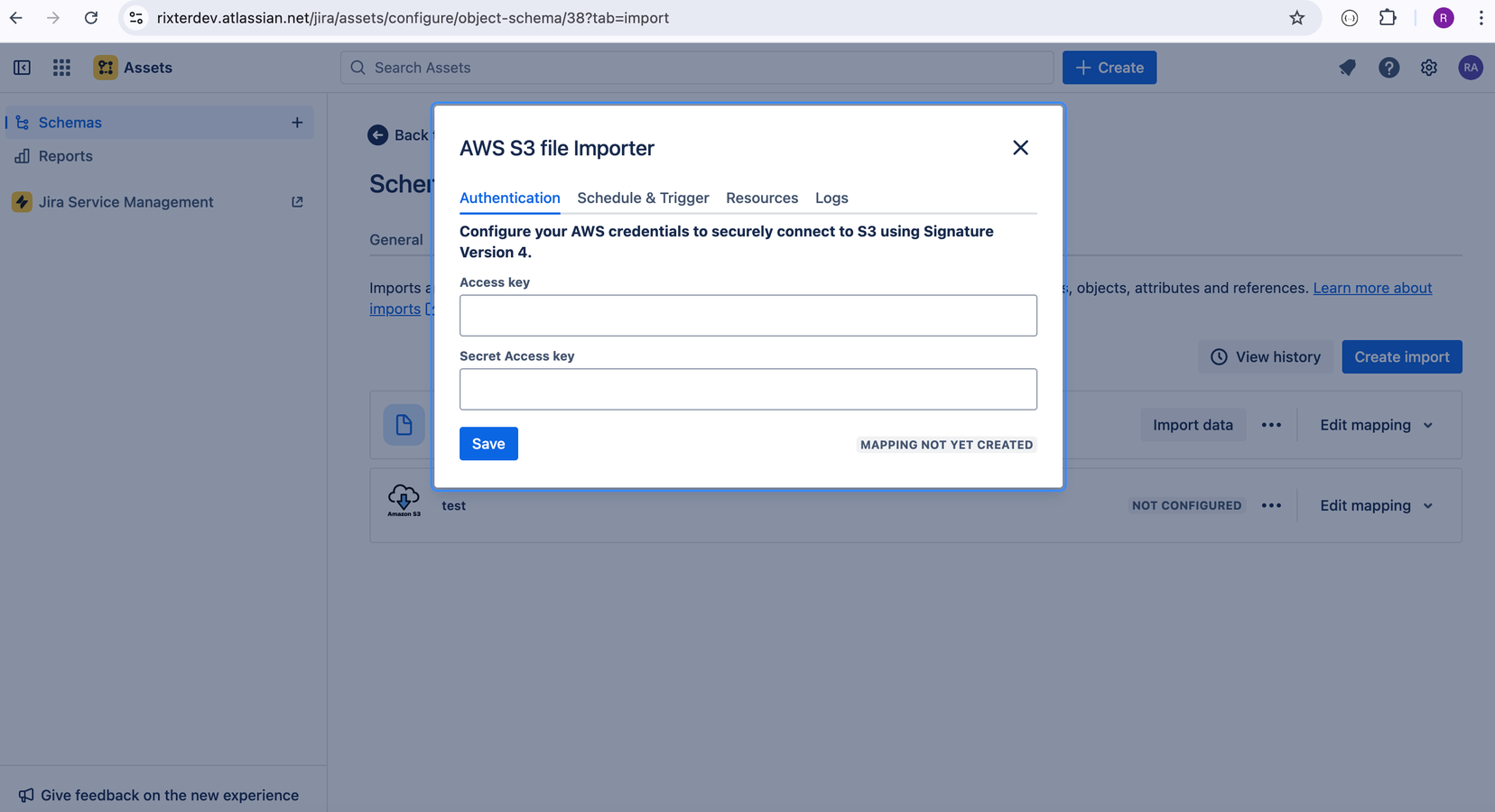Open more actions beside Import data
The height and width of the screenshot is (812, 1495).
(1271, 425)
